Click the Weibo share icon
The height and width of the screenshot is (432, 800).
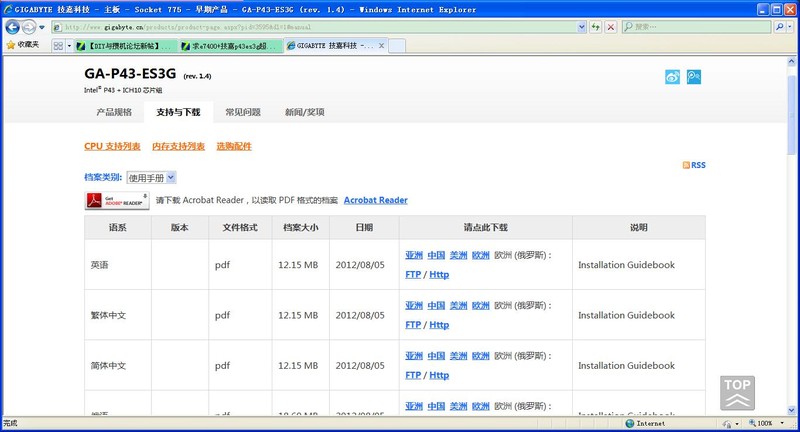tap(672, 77)
